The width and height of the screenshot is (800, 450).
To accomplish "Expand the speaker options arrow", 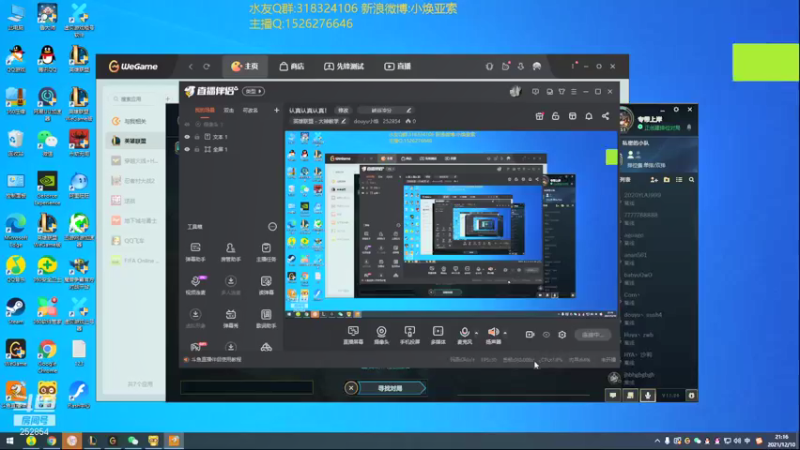I will click(x=505, y=333).
